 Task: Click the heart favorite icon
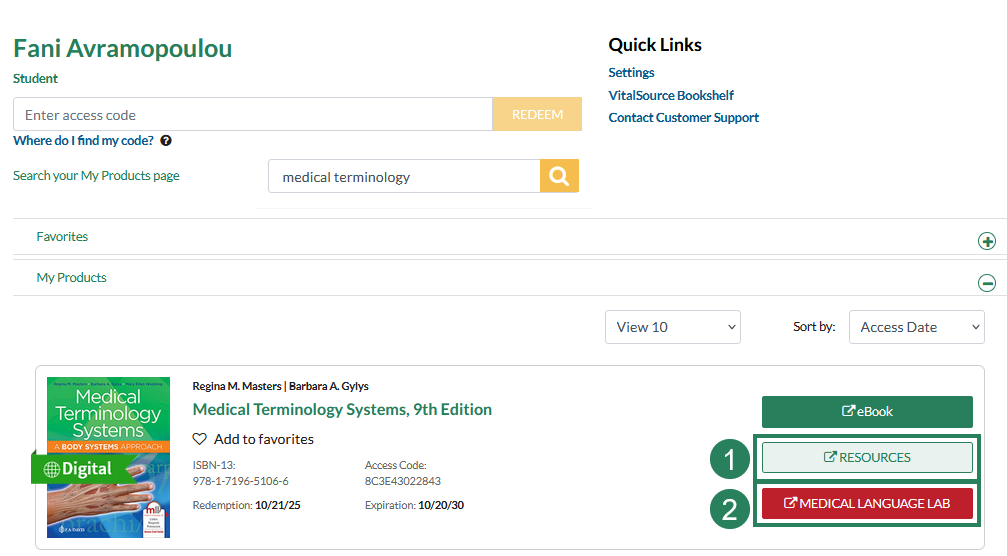coord(200,439)
